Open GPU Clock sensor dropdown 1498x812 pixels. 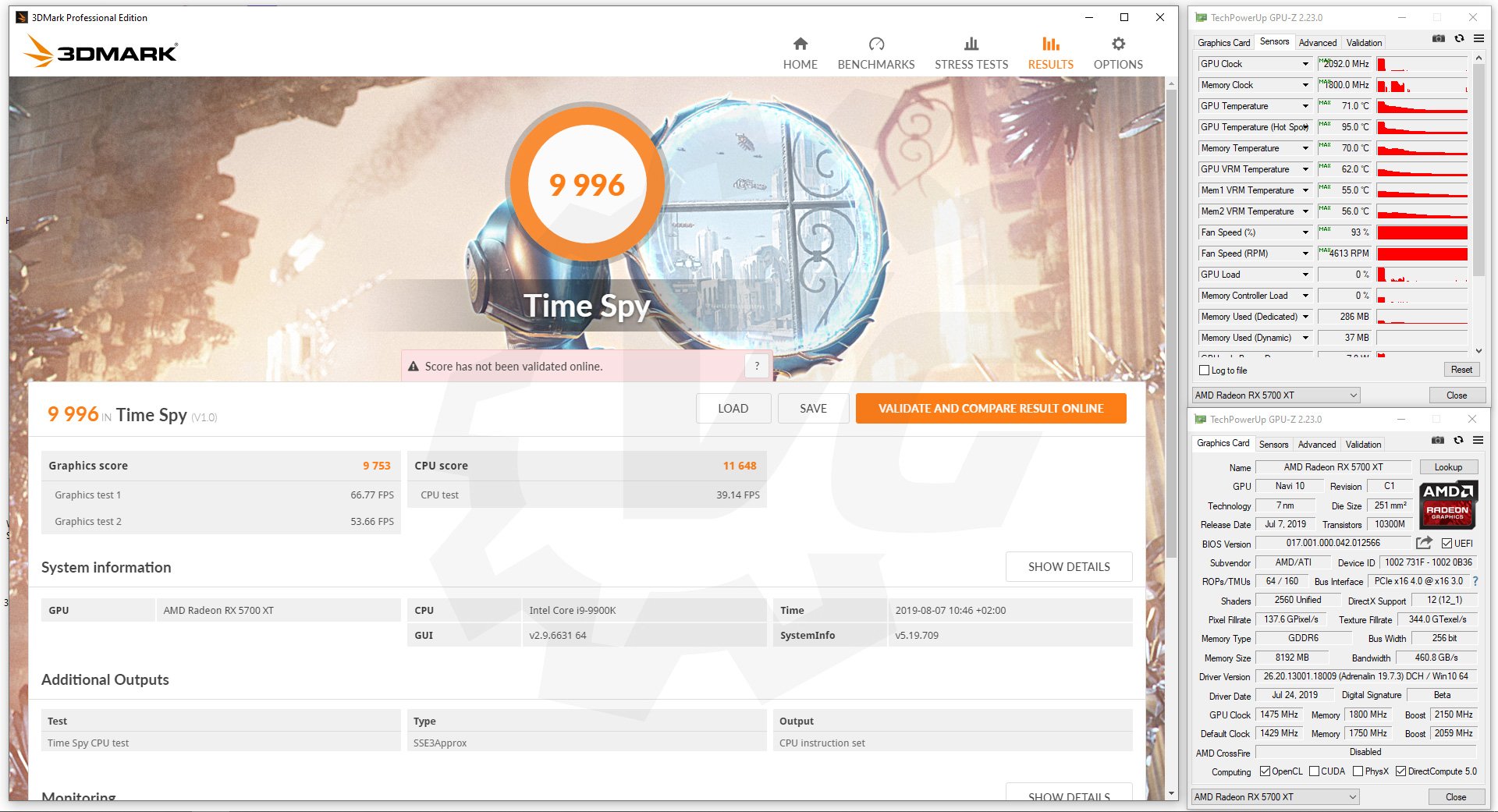coord(1305,64)
